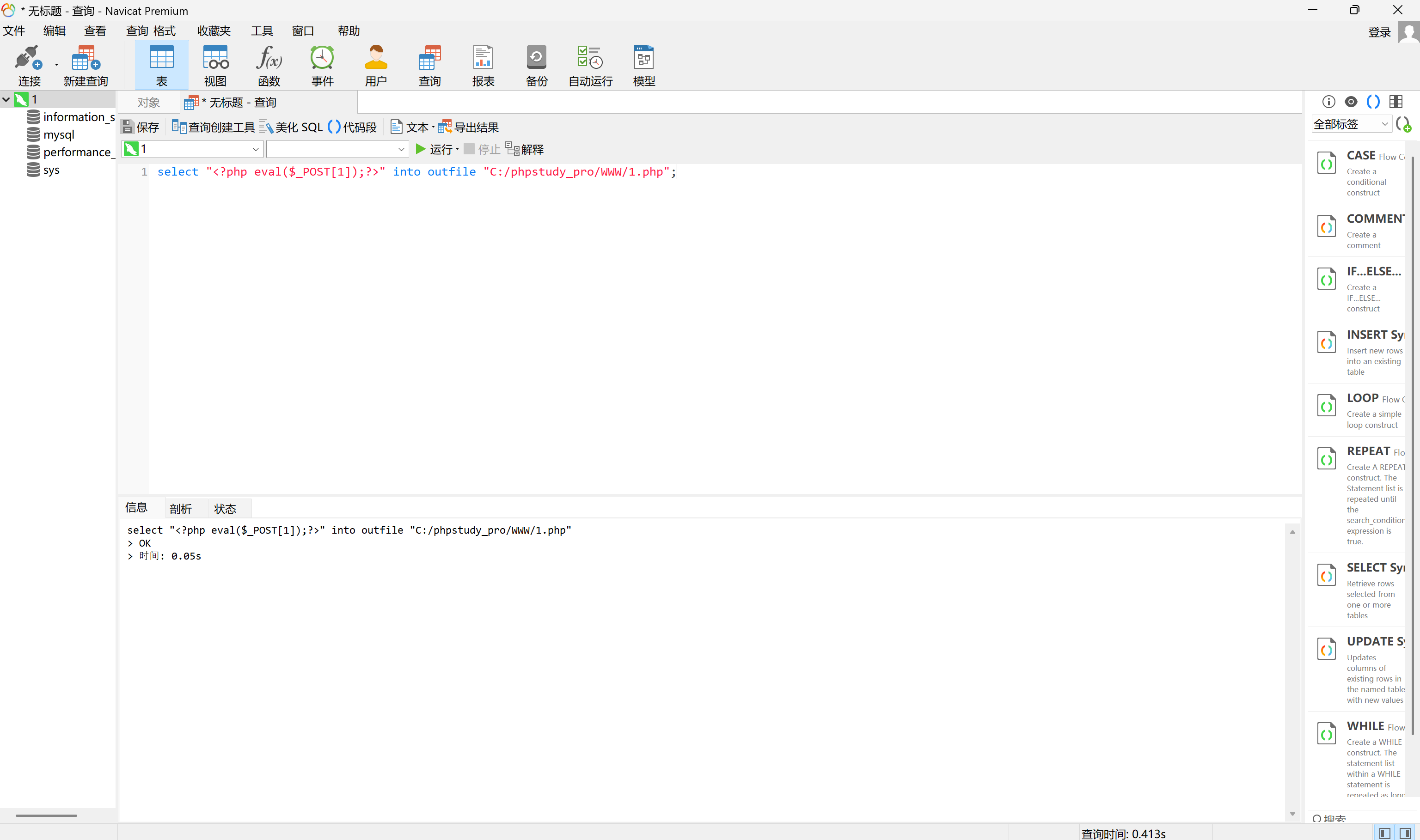The height and width of the screenshot is (840, 1420).
Task: Open the 全部标签 tag dropdown
Action: (x=1384, y=124)
